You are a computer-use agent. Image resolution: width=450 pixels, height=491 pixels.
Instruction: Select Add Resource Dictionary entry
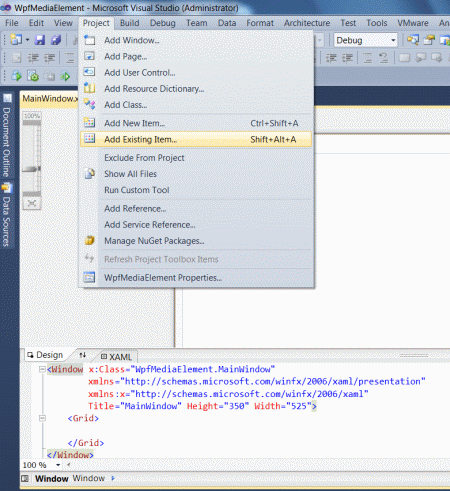(196, 89)
